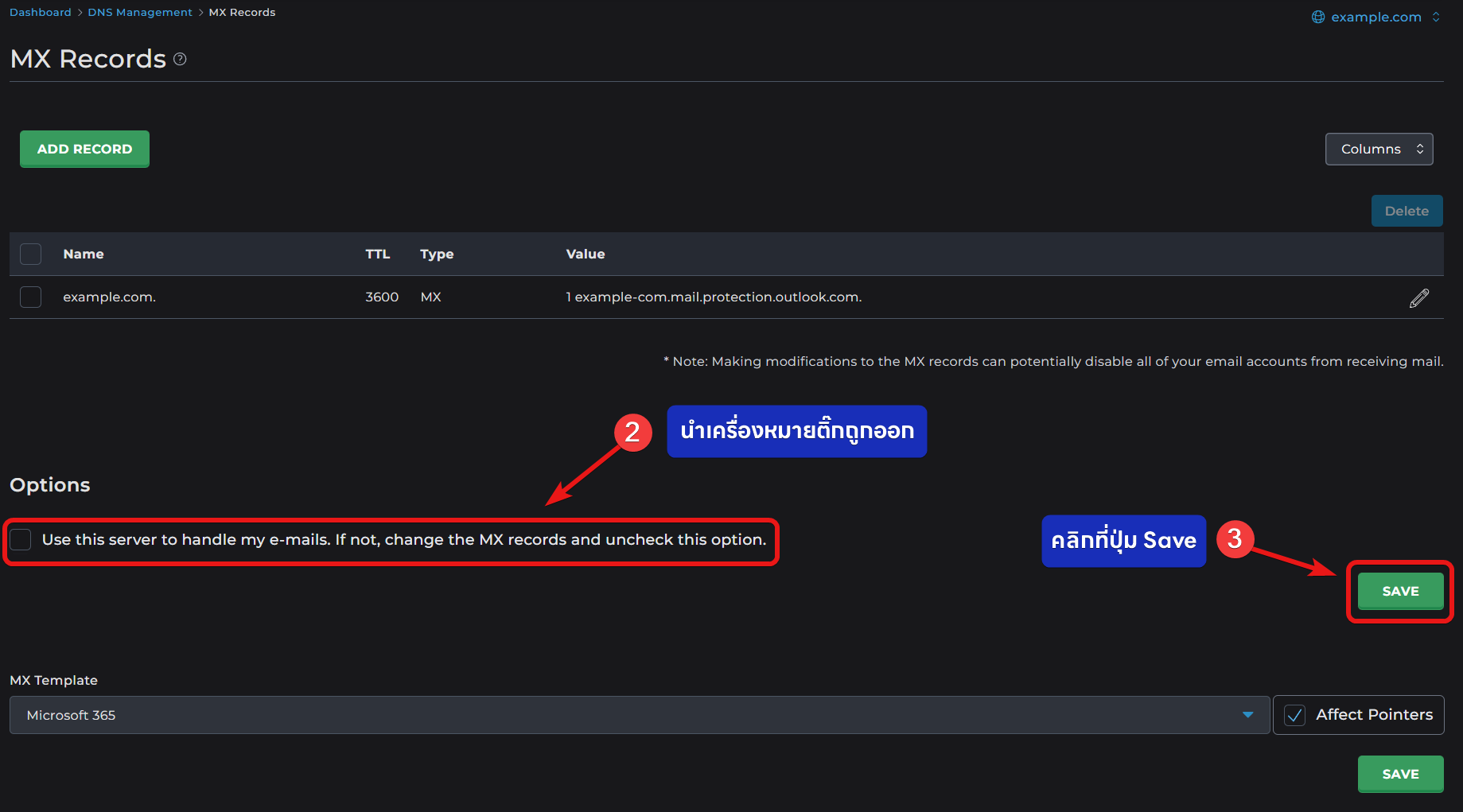Click the Delete button
This screenshot has height=812, width=1463.
tap(1407, 211)
